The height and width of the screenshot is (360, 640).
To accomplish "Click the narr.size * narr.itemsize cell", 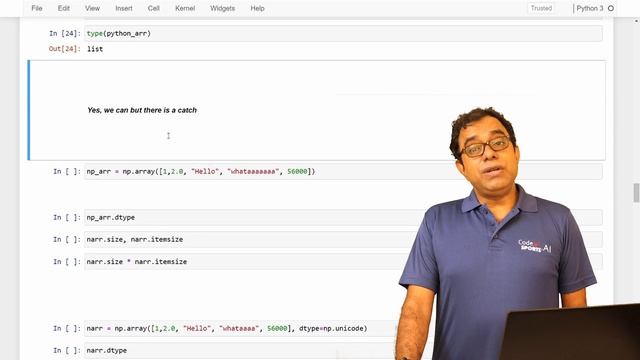I will (x=343, y=262).
